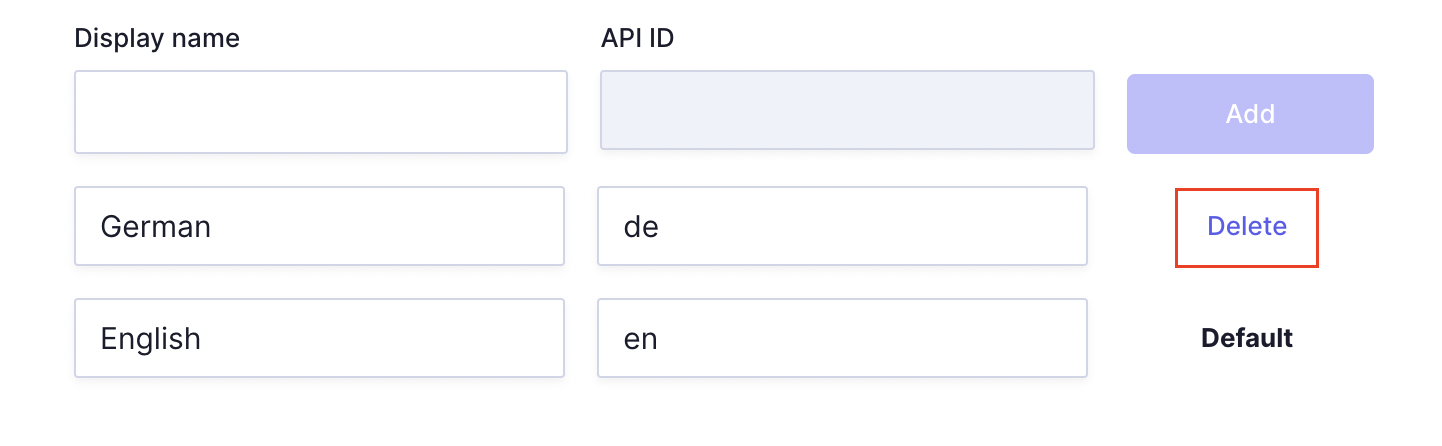
Task: Delete the German locale
Action: coord(1246,227)
